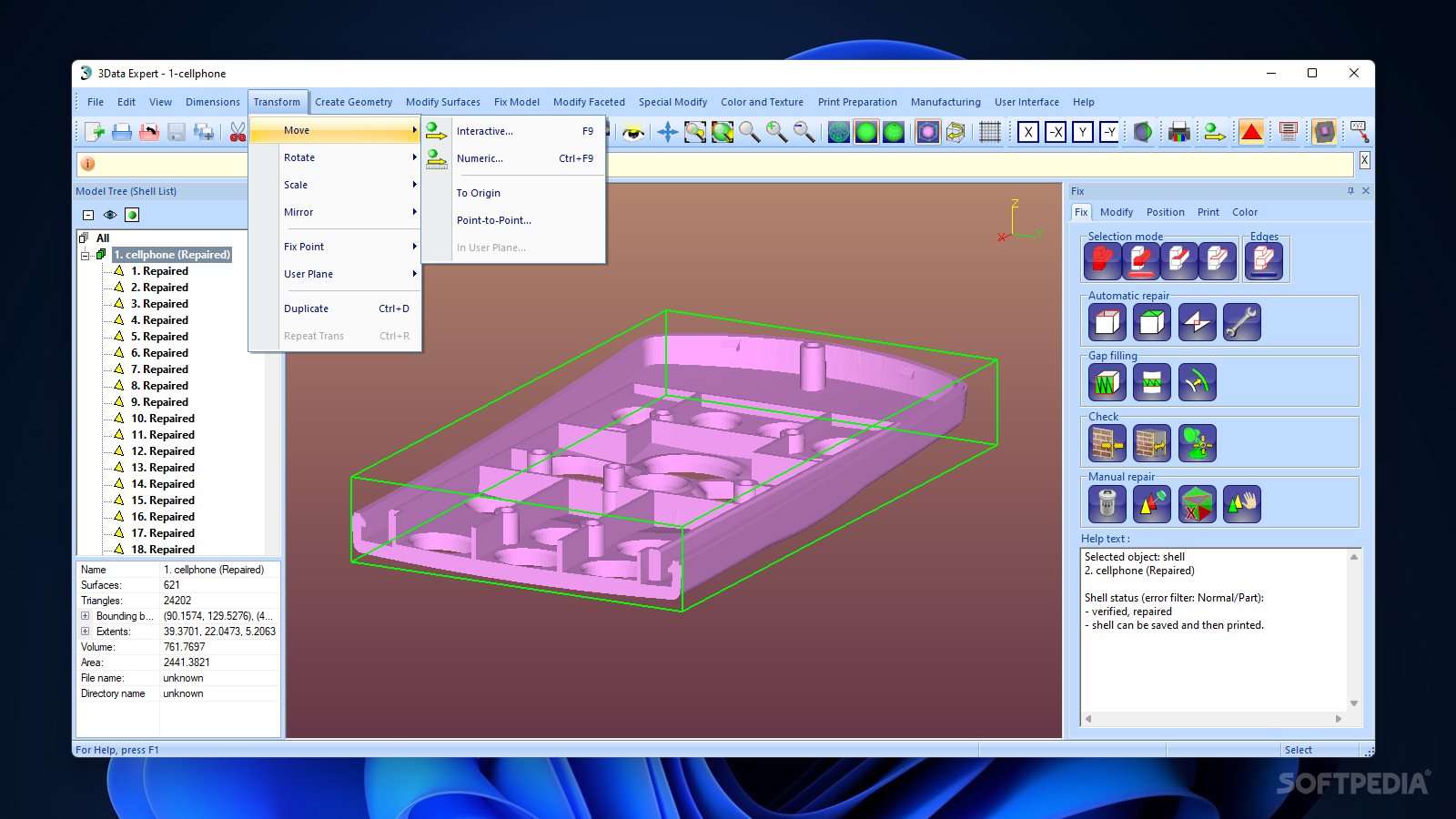
Task: Open the Mirror submenu
Action: (335, 212)
